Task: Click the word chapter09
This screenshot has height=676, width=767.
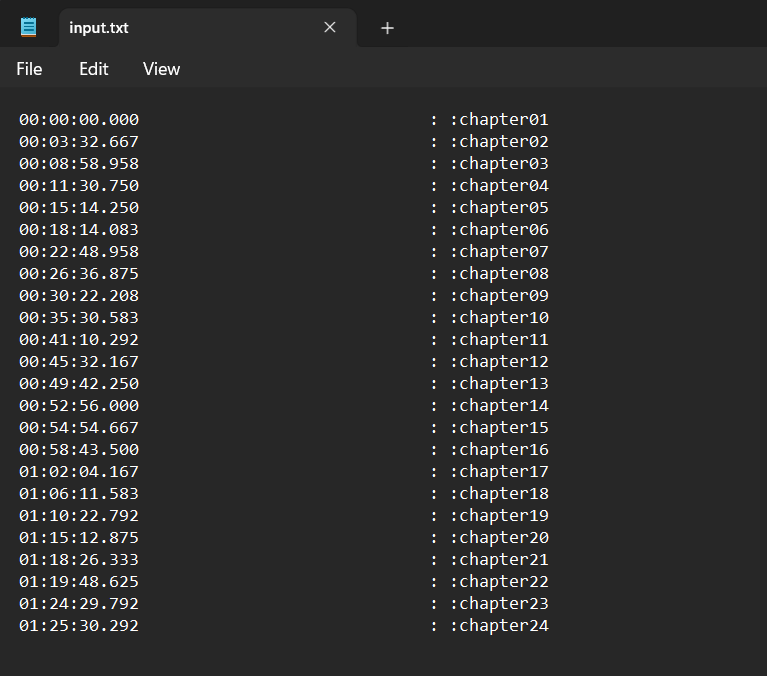Action: 504,295
